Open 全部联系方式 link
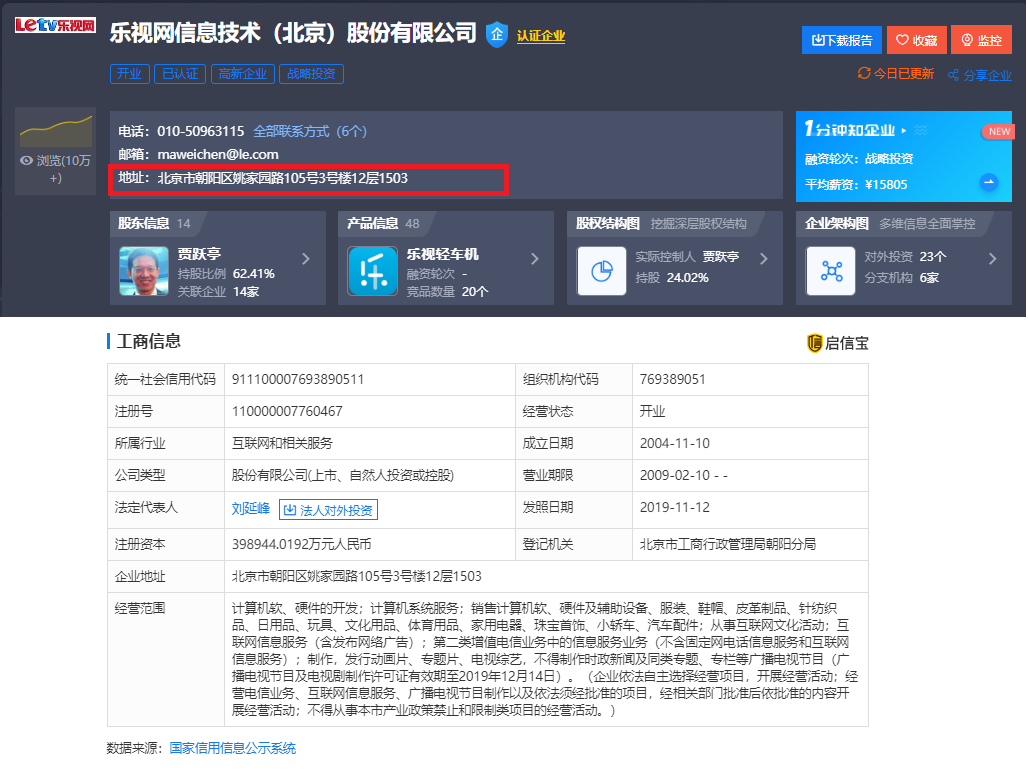 point(310,131)
